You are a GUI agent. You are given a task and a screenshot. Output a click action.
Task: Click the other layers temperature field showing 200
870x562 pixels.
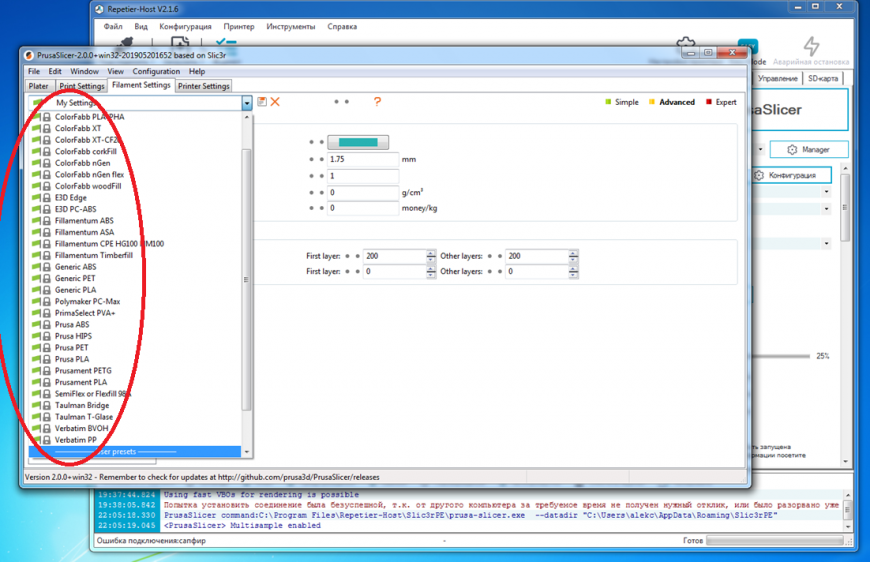pos(538,256)
